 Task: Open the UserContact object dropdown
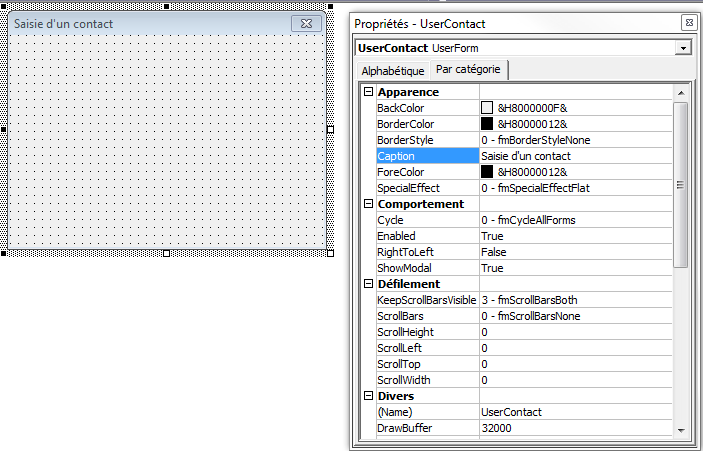(x=683, y=48)
